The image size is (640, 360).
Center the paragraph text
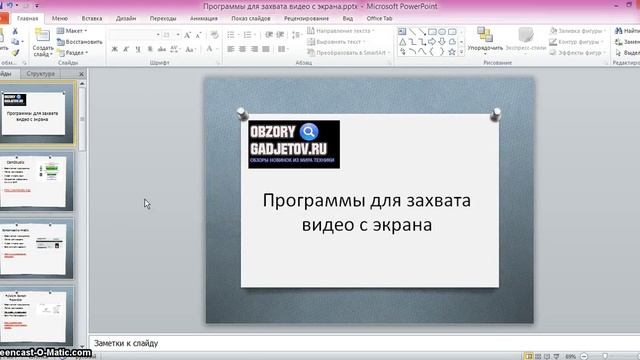coord(242,49)
